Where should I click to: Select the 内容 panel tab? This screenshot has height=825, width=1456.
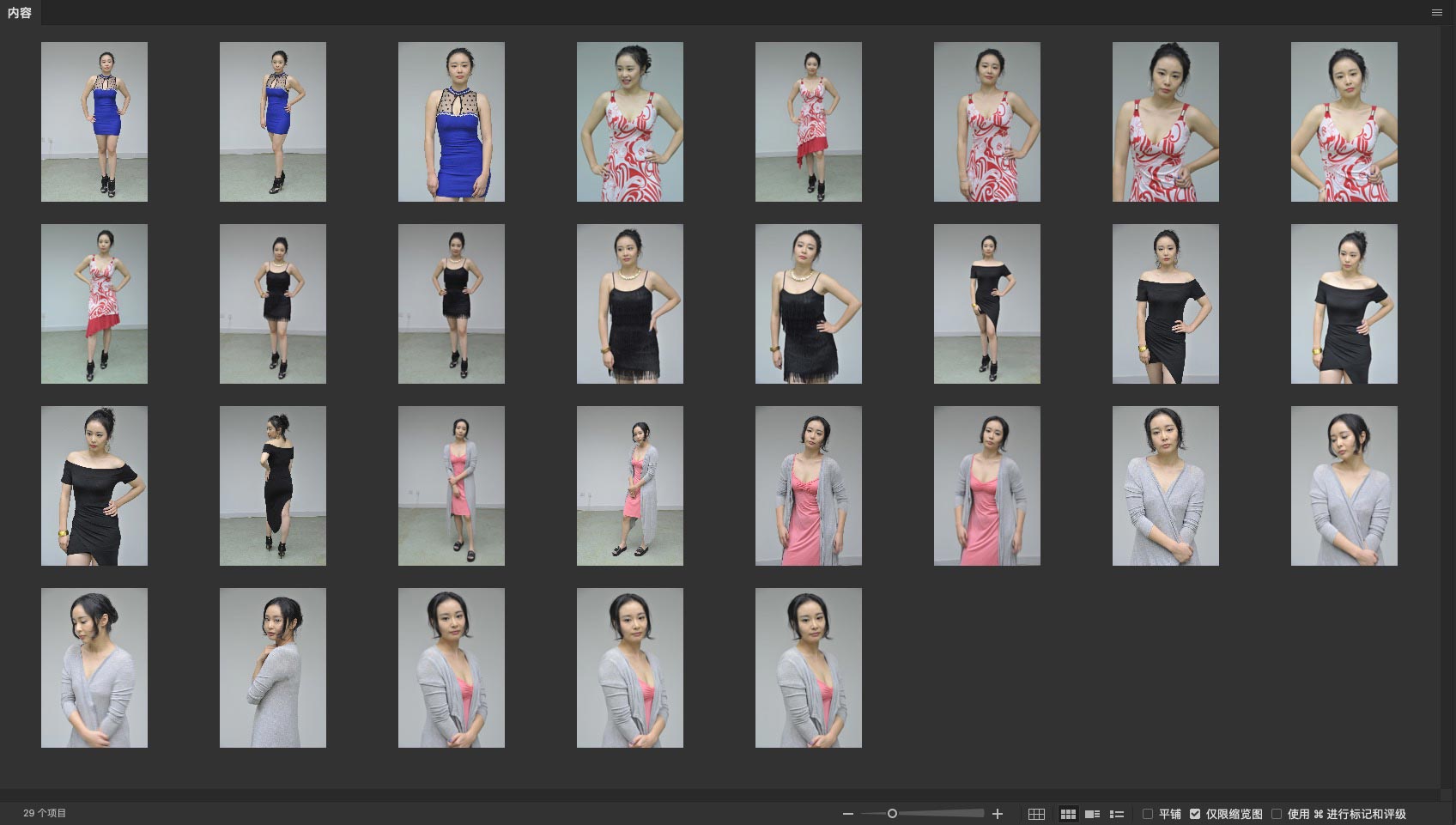point(20,13)
